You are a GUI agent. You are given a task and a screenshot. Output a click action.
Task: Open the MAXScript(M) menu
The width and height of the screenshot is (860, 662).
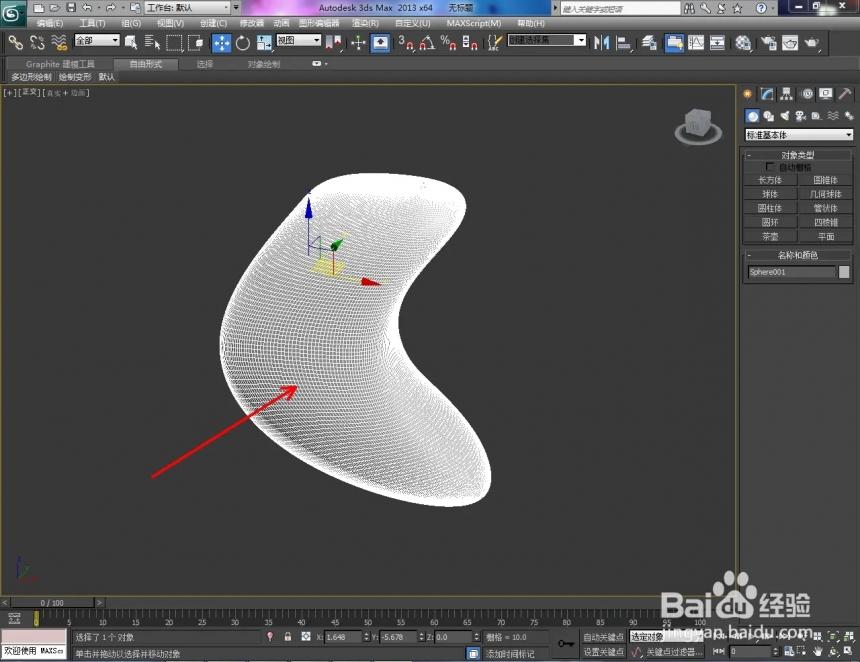coord(474,24)
